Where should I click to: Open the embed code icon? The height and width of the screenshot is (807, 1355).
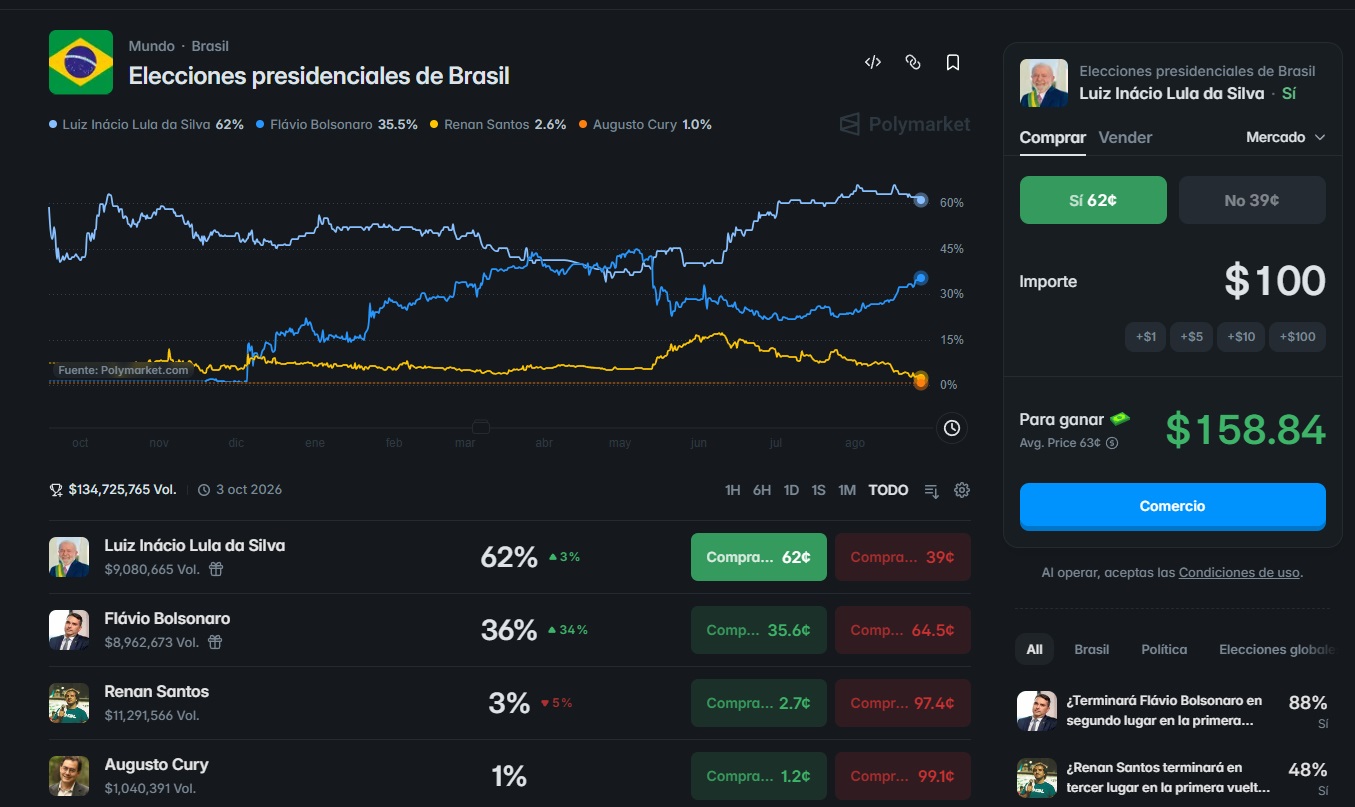(873, 62)
